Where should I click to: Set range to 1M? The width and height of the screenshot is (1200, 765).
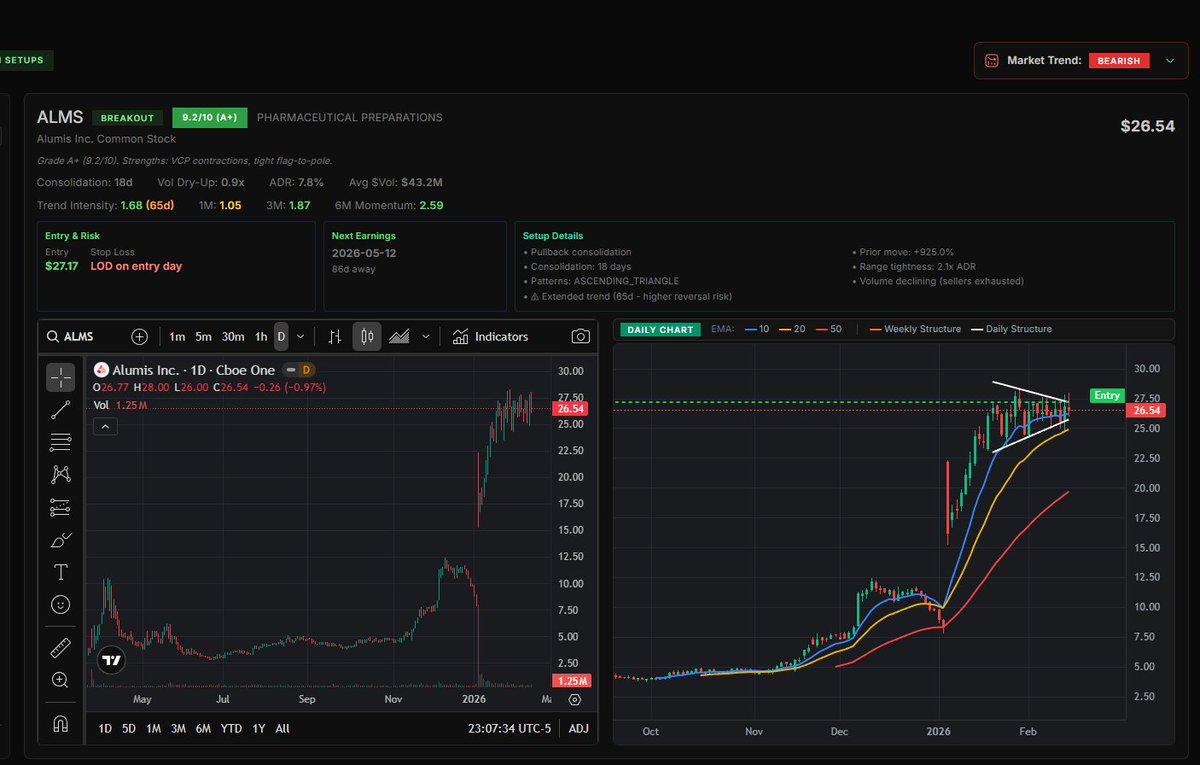[153, 728]
